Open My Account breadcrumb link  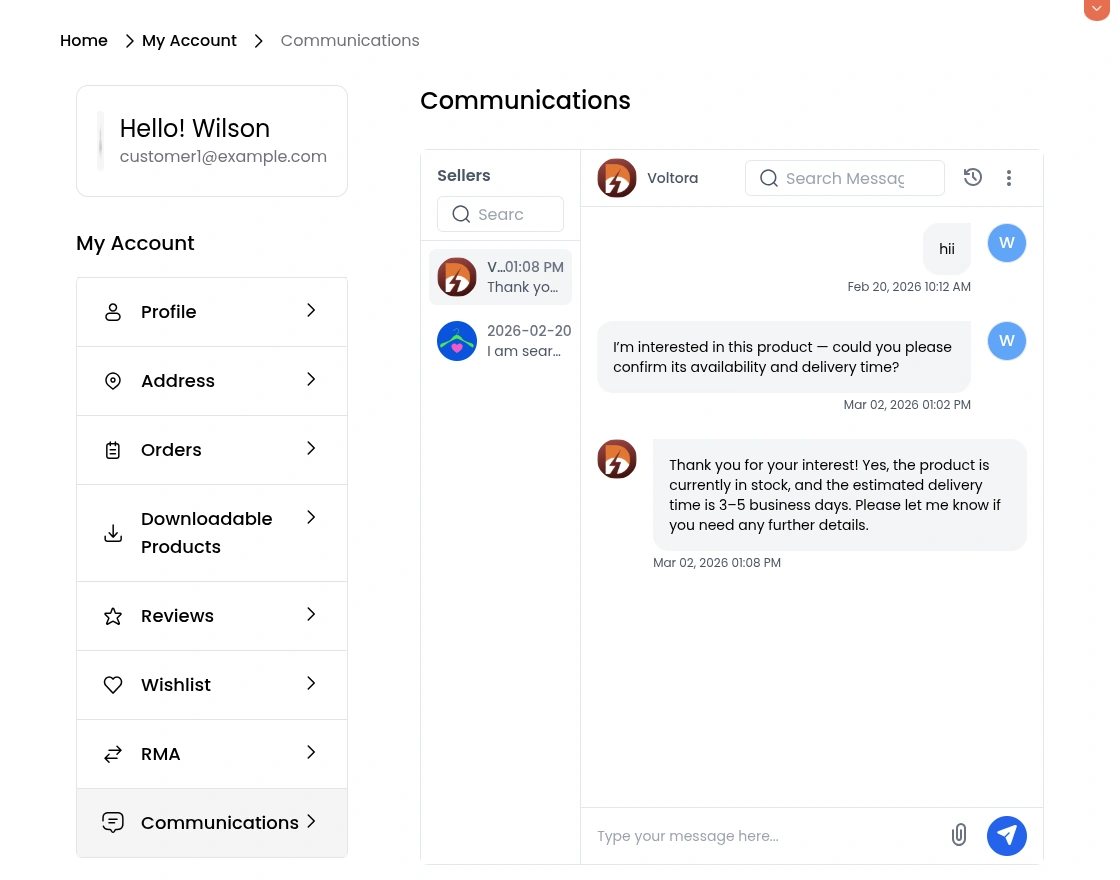point(189,40)
